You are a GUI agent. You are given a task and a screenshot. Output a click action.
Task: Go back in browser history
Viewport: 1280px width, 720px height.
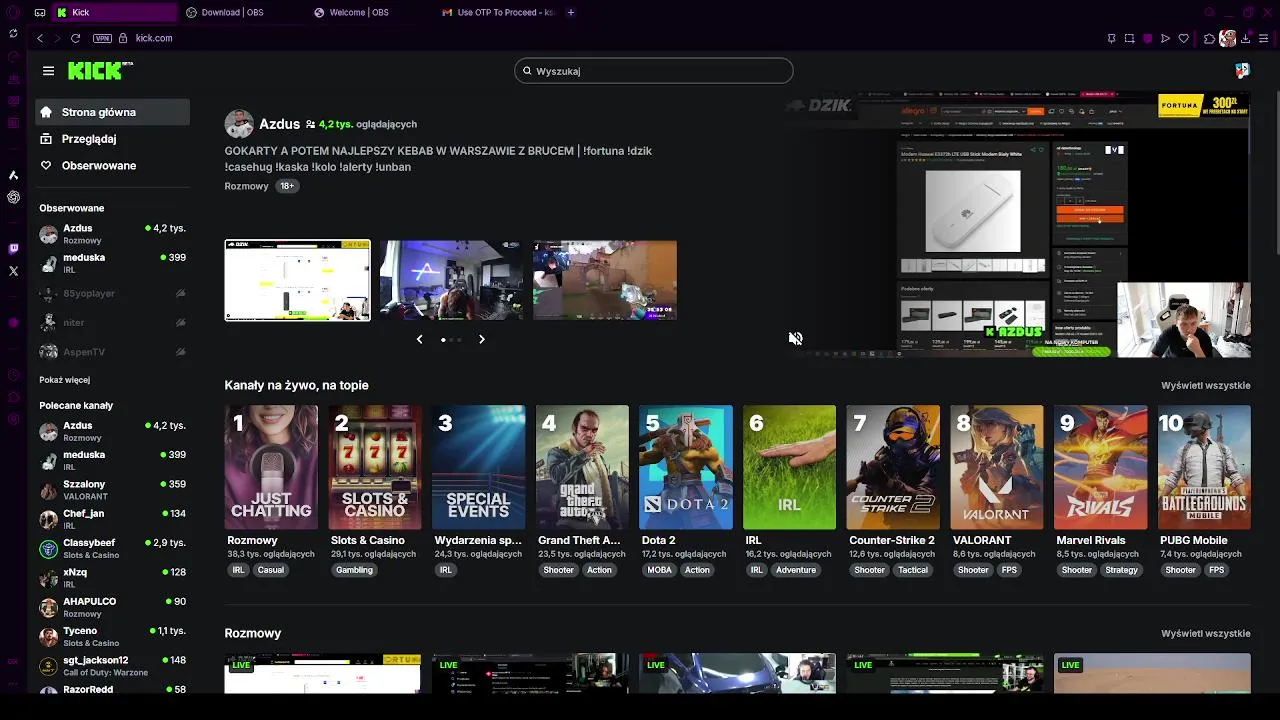click(40, 38)
